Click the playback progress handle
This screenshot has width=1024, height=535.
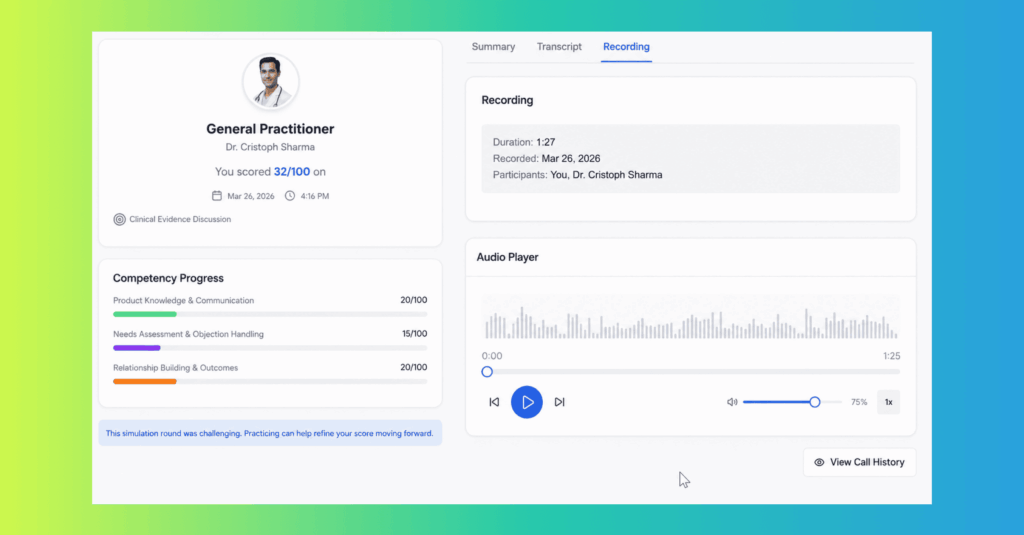[487, 372]
